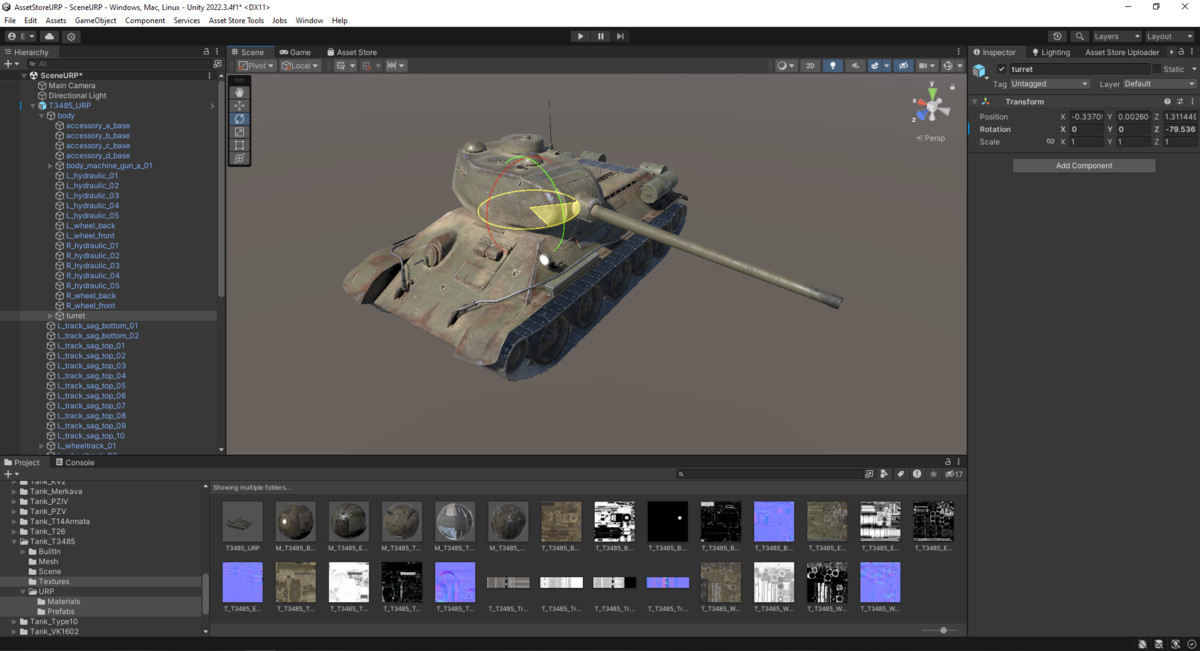The width and height of the screenshot is (1200, 651).
Task: Click the Add Component button
Action: point(1083,164)
